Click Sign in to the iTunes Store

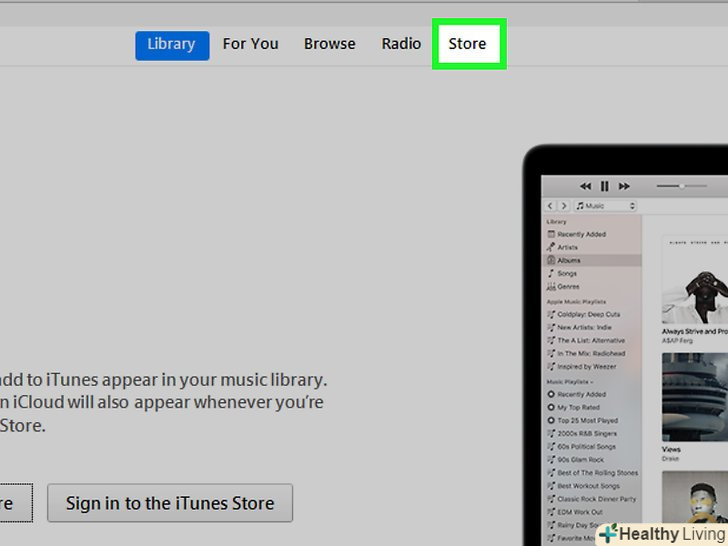coord(170,503)
